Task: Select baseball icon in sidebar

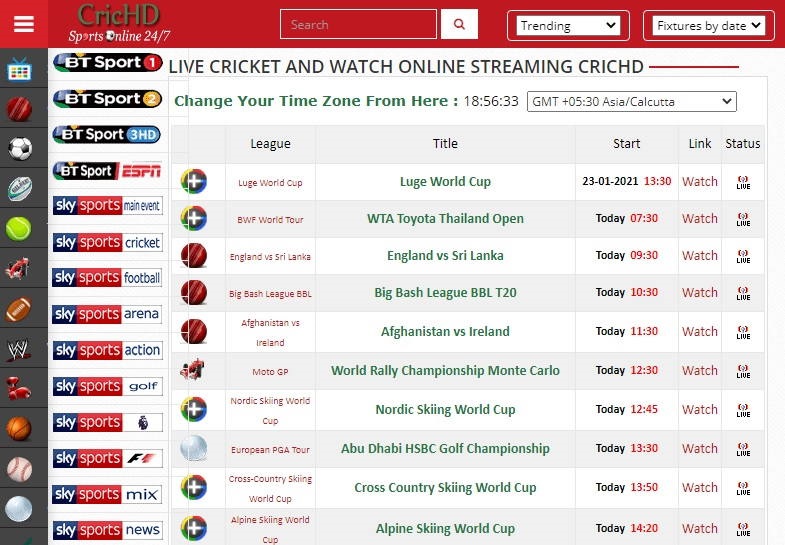Action: click(20, 469)
